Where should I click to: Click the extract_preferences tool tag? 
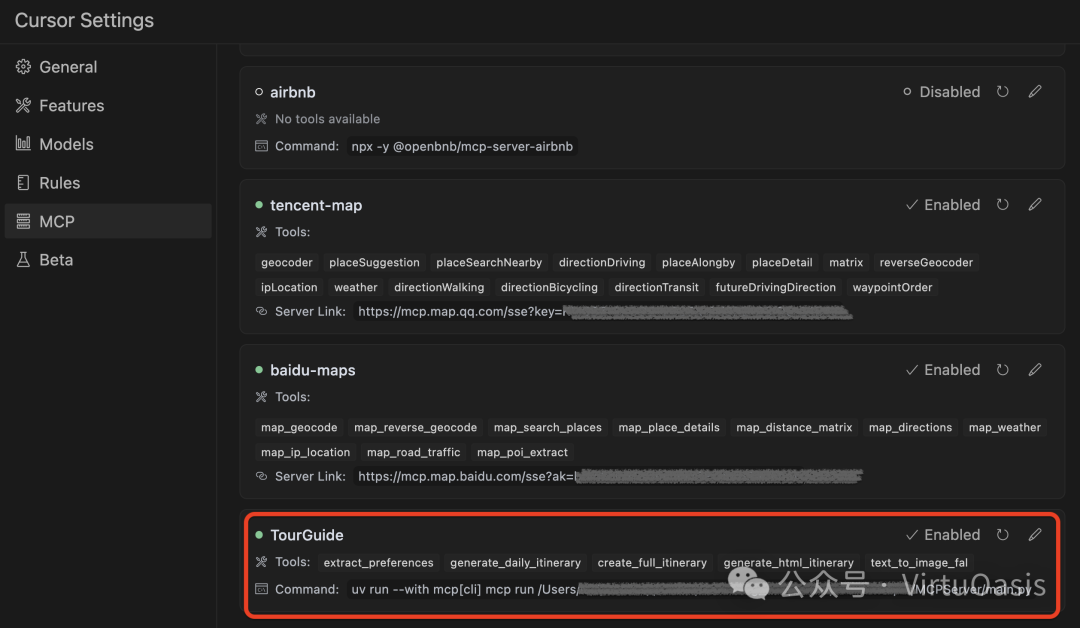[x=378, y=563]
